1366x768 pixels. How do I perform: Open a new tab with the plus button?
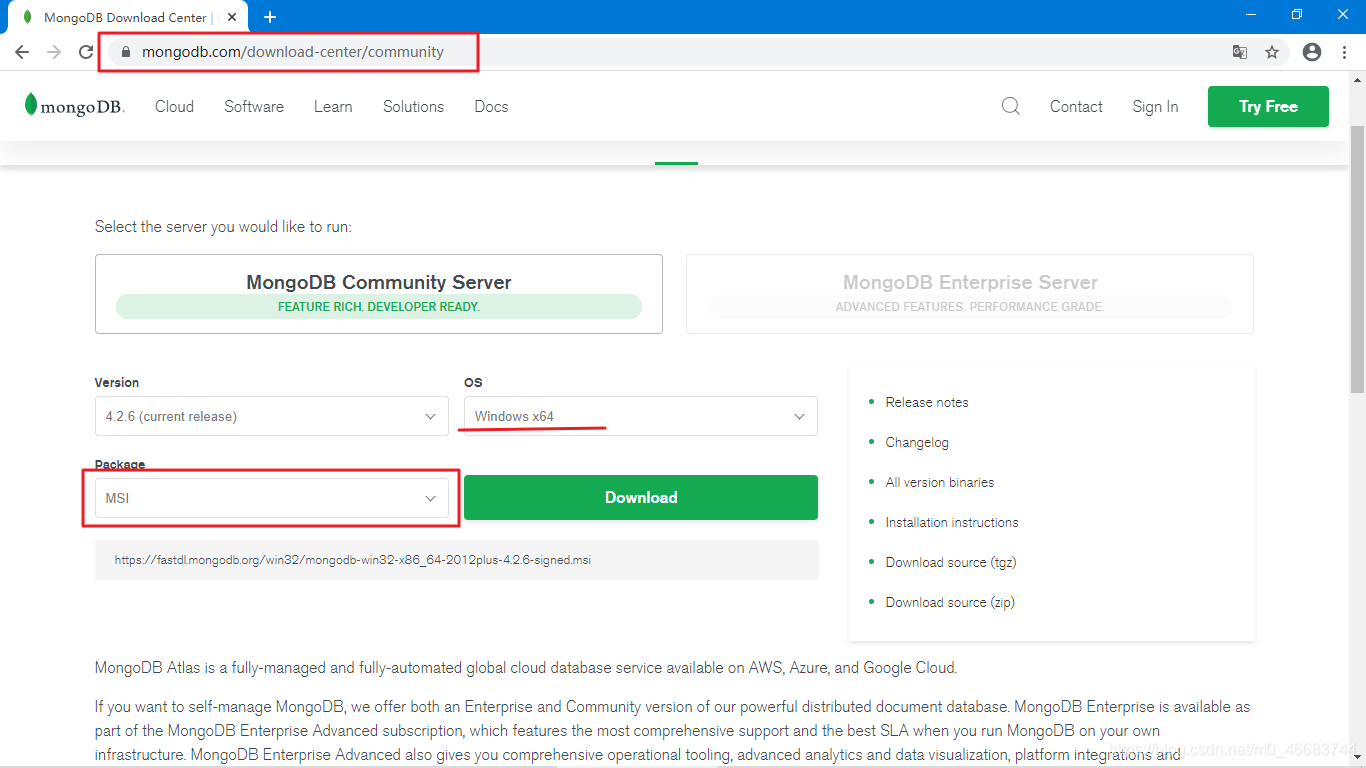(270, 17)
